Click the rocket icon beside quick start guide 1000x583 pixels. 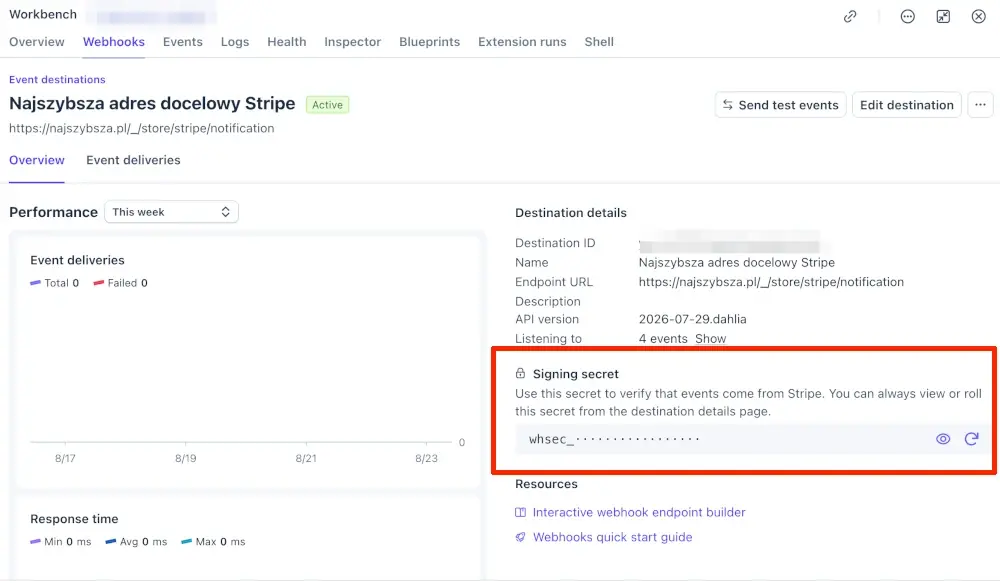click(520, 537)
